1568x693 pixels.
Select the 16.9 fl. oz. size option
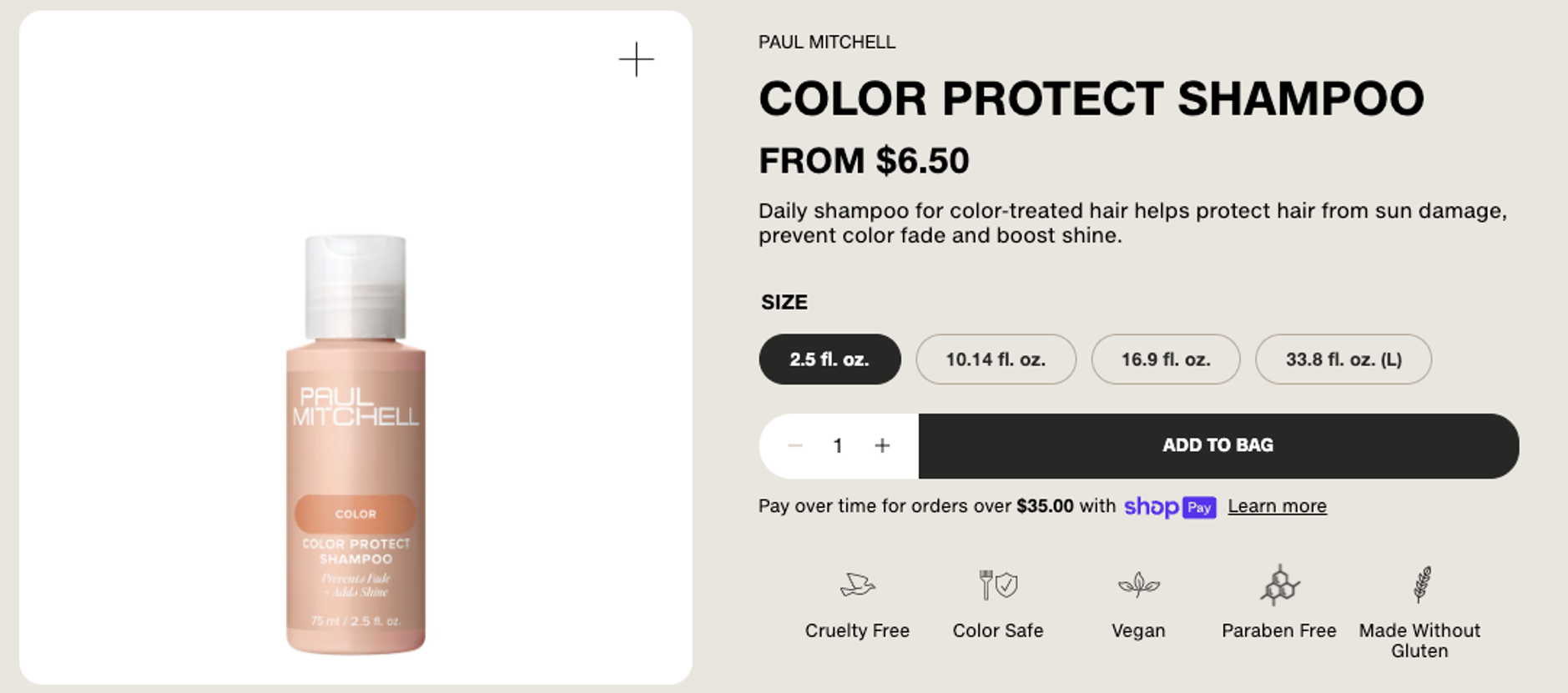point(1165,359)
